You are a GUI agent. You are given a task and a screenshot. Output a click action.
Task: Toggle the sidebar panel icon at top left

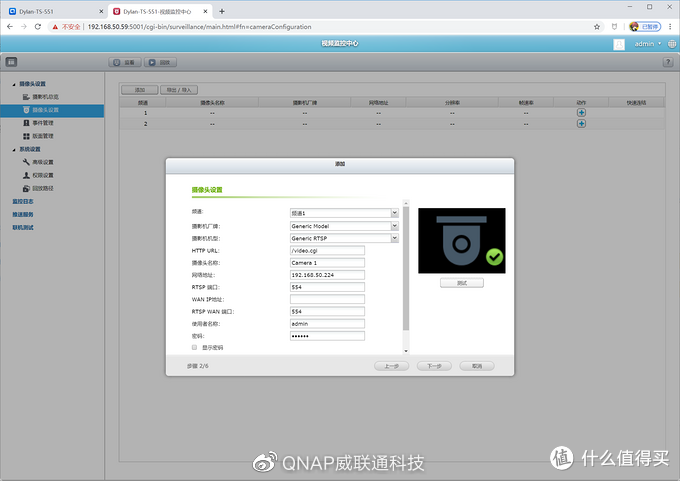pyautogui.click(x=11, y=62)
